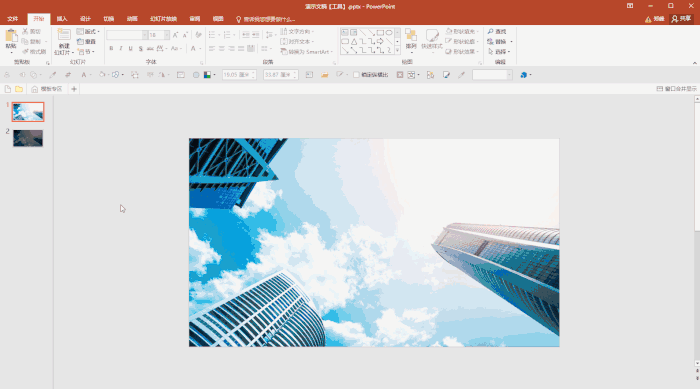The width and height of the screenshot is (700, 389).
Task: Open the font size dropdown
Action: (167, 35)
